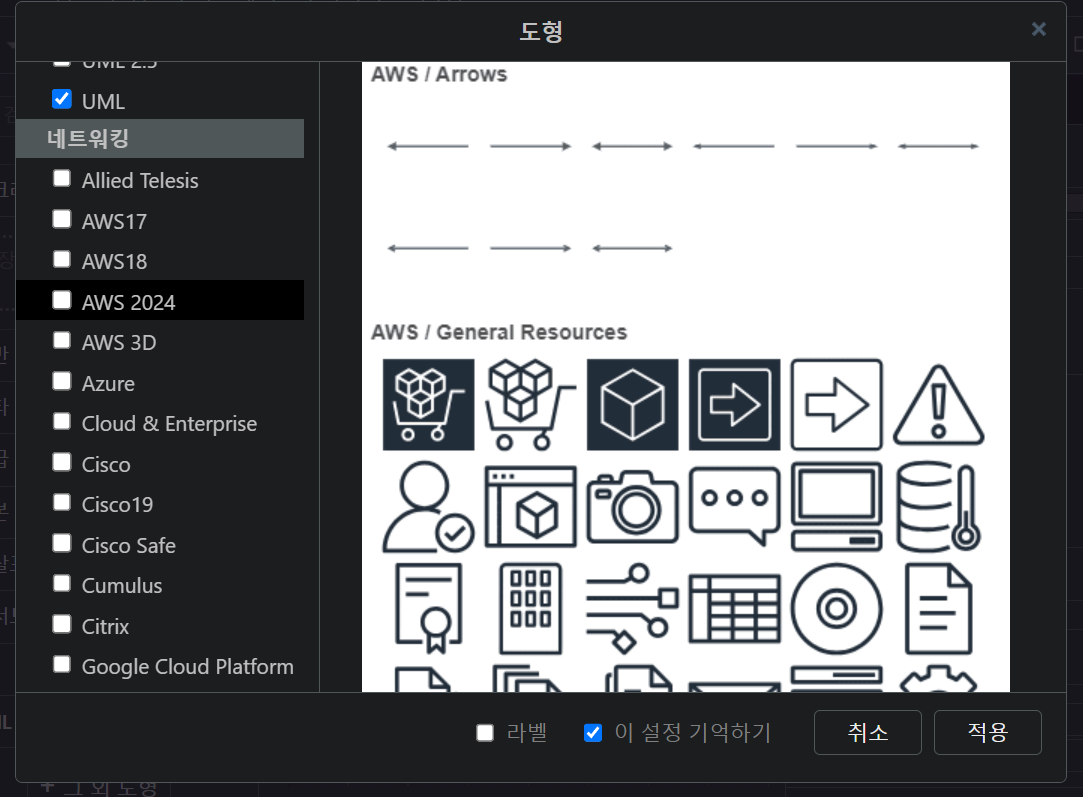Uncheck the UML checkbox

(62, 99)
